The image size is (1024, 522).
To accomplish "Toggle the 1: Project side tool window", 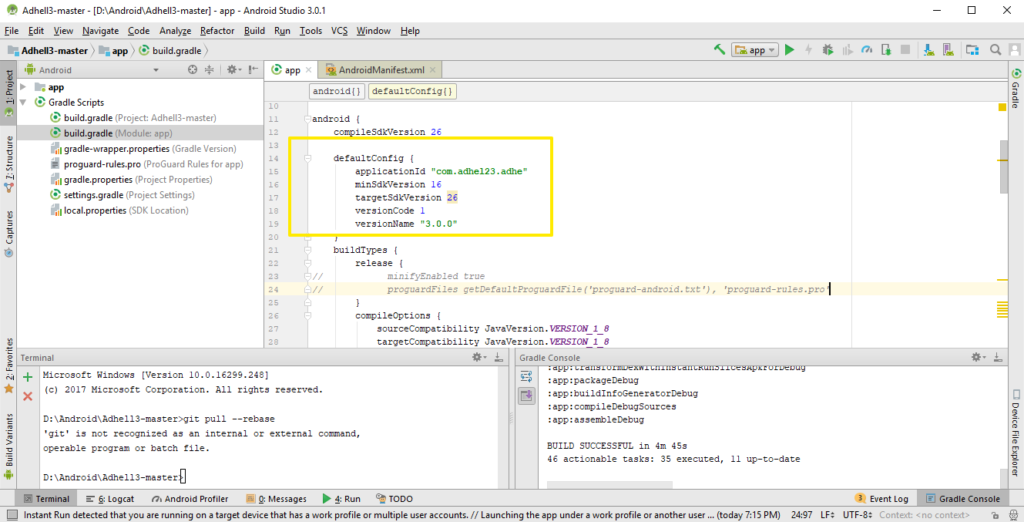I will 8,93.
